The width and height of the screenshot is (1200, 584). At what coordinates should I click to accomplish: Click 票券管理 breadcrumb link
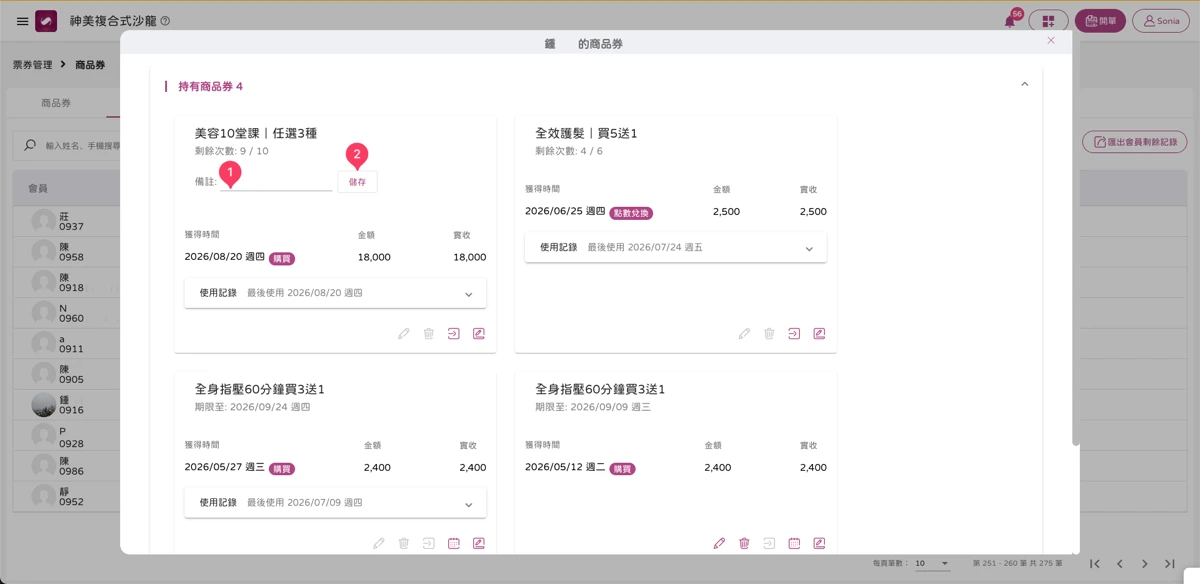(x=32, y=65)
